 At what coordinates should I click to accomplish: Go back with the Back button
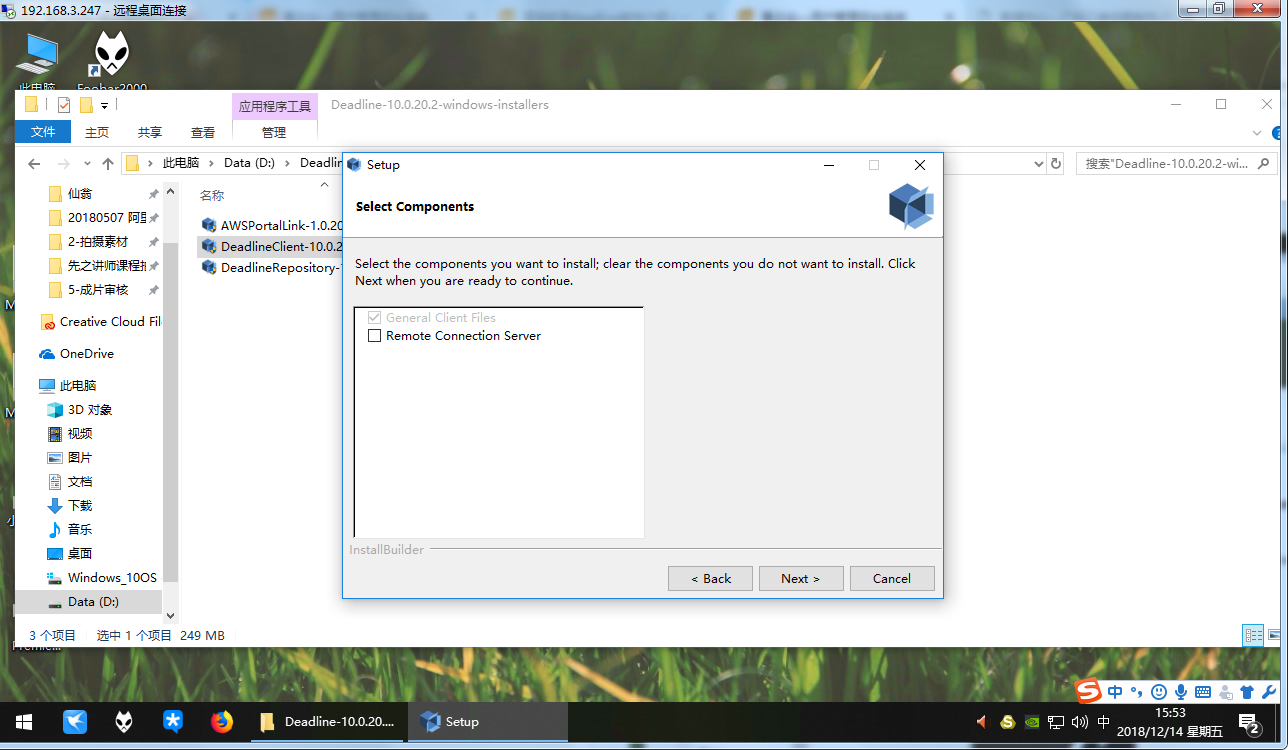point(710,578)
